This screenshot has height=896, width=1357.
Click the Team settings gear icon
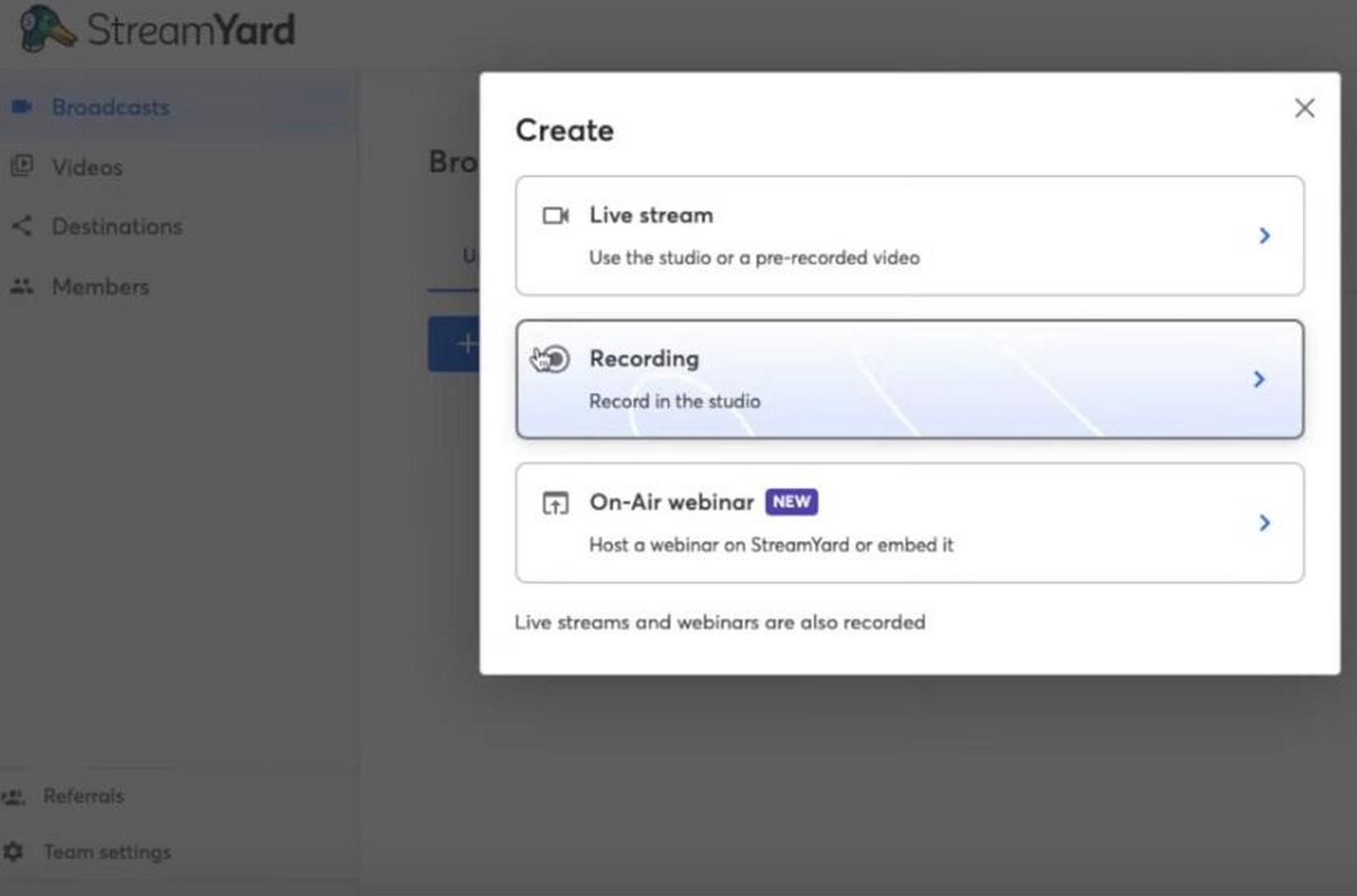[13, 852]
